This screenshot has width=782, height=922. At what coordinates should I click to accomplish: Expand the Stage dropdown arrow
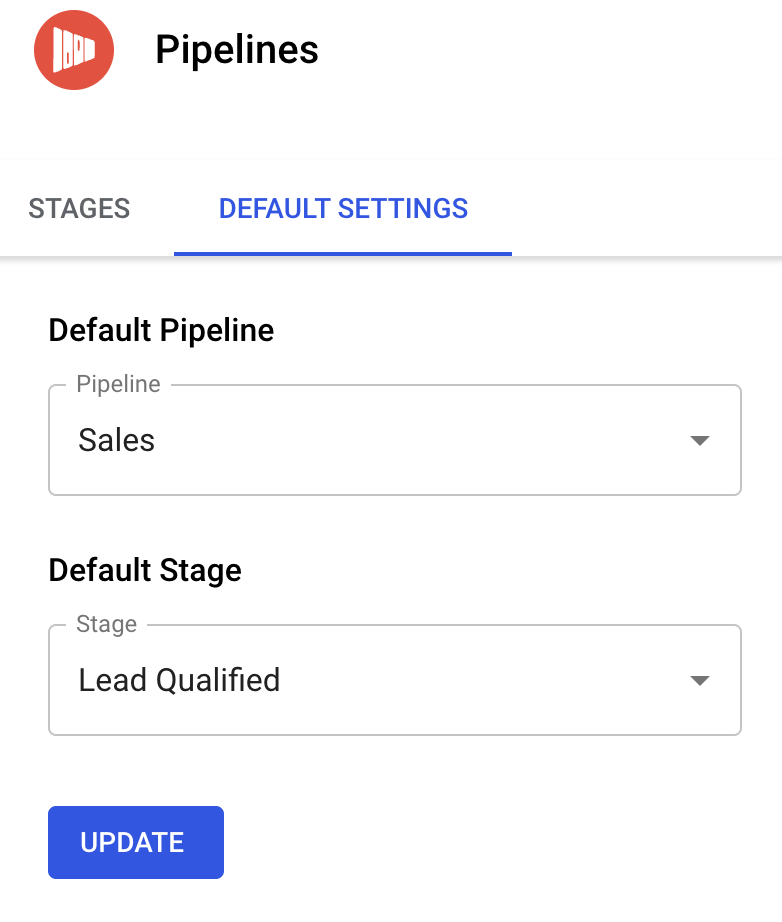click(x=699, y=680)
